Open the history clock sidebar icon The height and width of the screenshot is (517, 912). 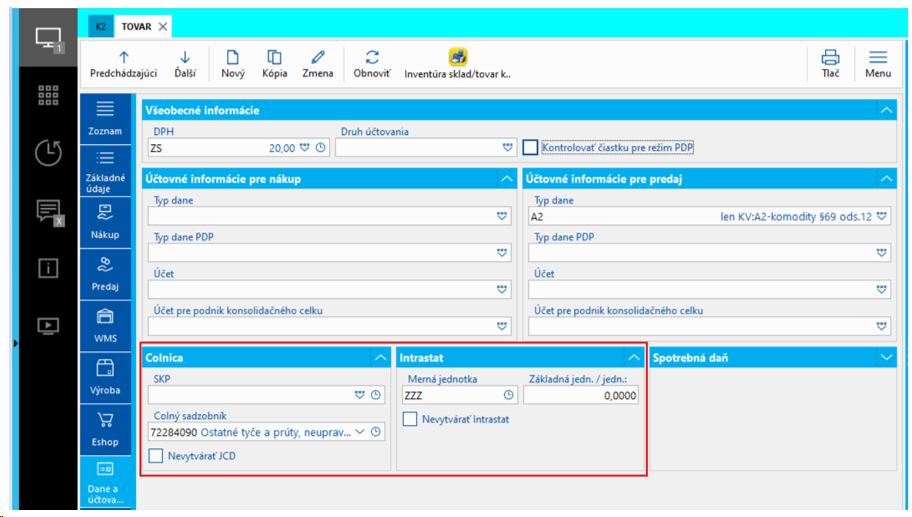click(x=48, y=153)
